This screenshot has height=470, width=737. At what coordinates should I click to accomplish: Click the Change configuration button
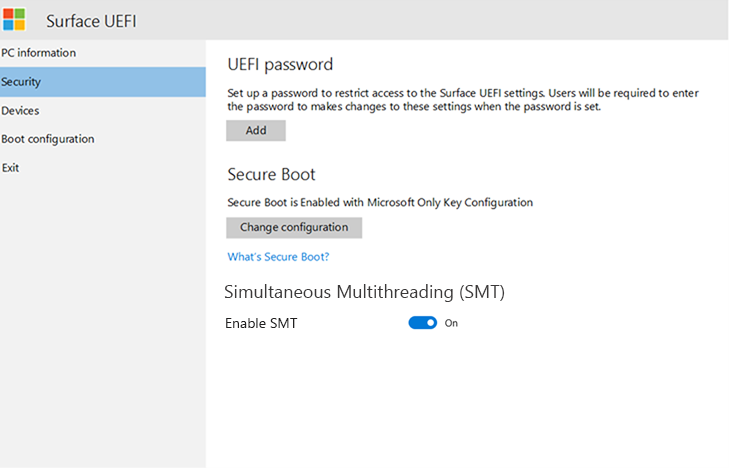[294, 228]
